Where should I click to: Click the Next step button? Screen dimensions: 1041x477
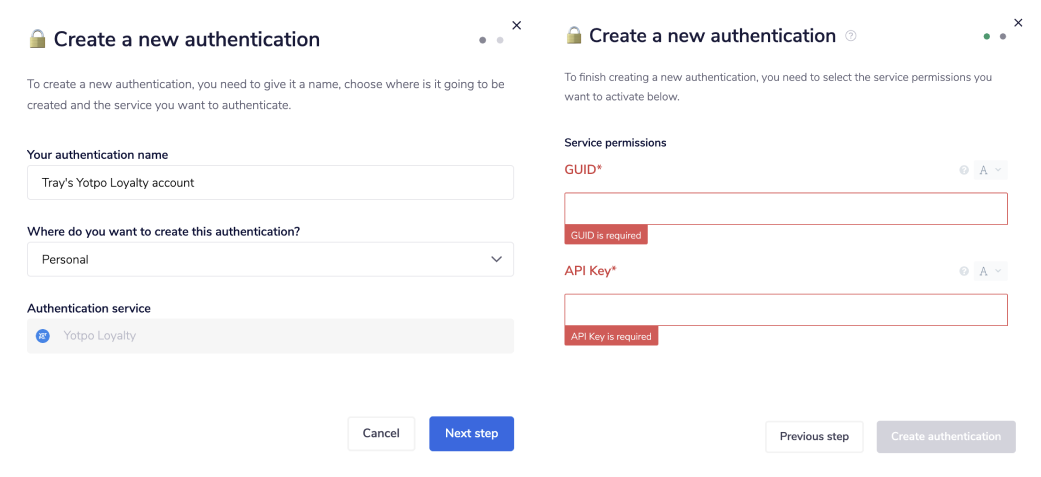click(471, 433)
